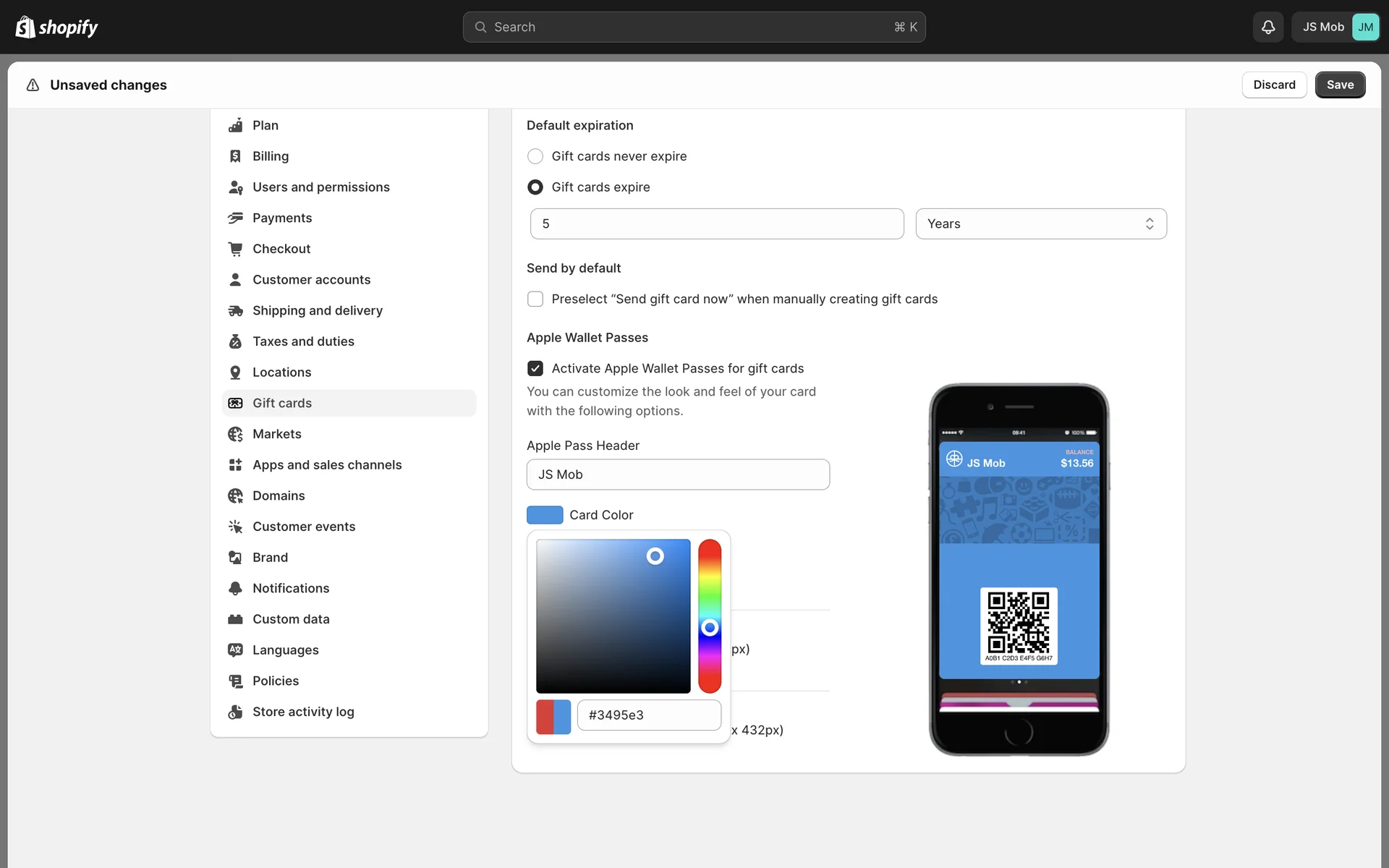The height and width of the screenshot is (868, 1389).
Task: Click the Store activity log icon
Action: pos(235,712)
